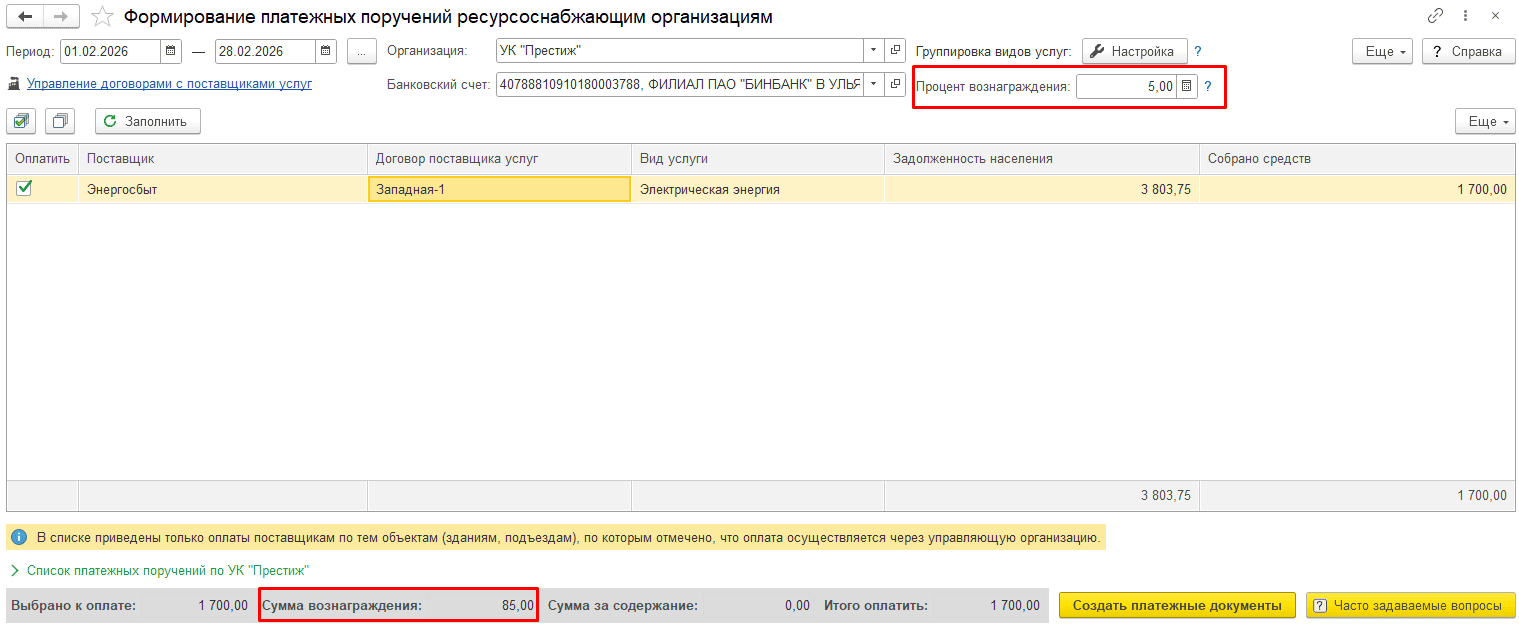
Task: Open Управление договорами с поставщиками услуг link
Action: (169, 84)
